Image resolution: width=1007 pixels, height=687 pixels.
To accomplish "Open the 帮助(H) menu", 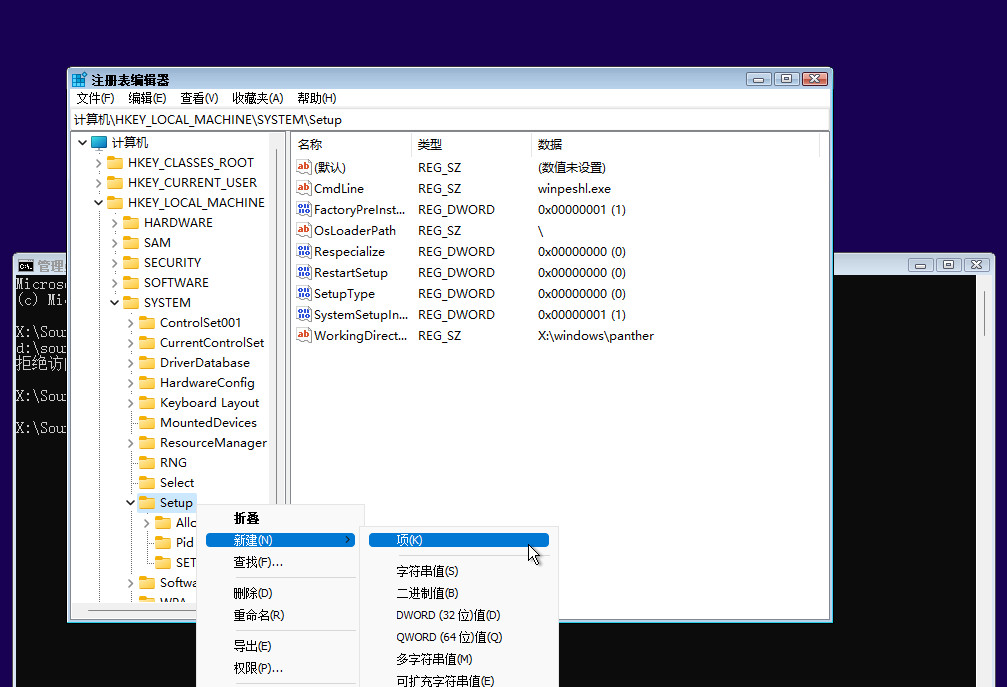I will (317, 98).
